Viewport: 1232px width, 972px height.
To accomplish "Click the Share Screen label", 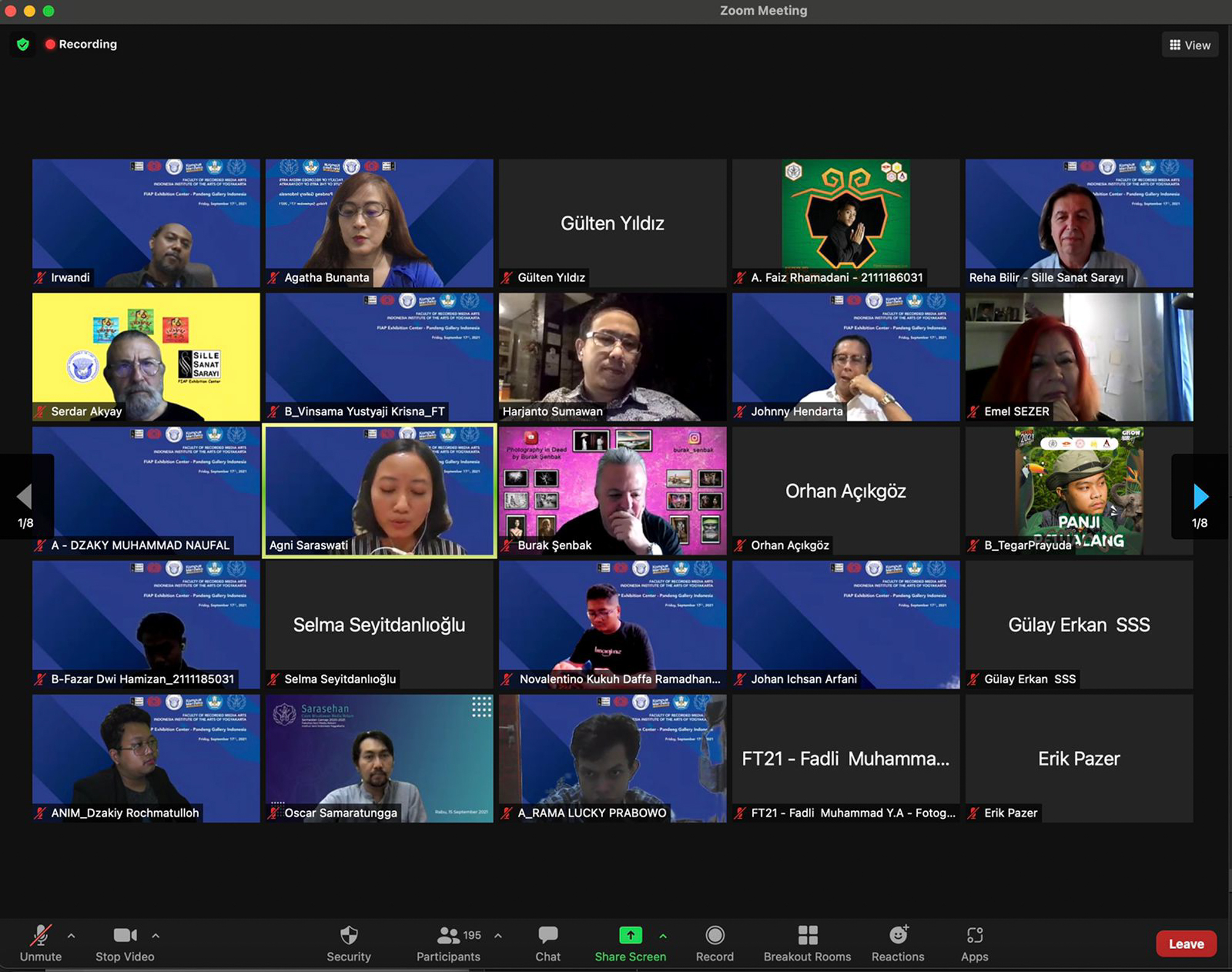I will [x=630, y=957].
